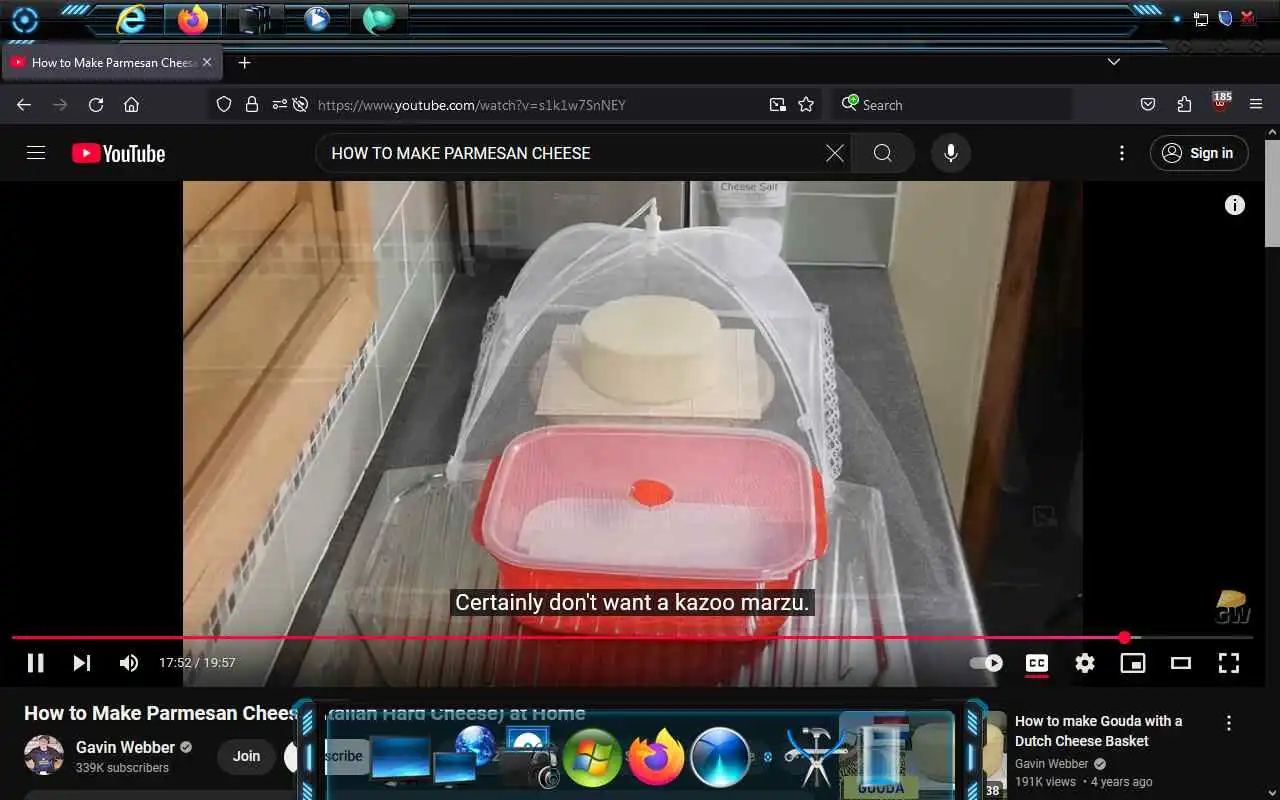Viewport: 1280px width, 800px height.
Task: Click the blocked autoplay permission icon
Action: (300, 105)
